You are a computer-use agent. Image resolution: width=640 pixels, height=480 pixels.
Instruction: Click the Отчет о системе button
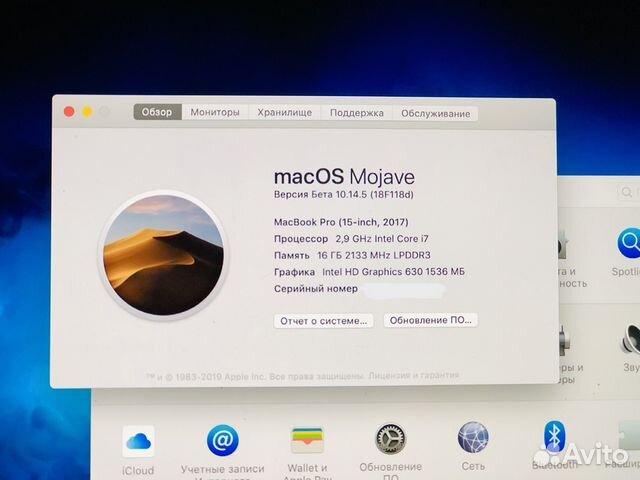[323, 321]
